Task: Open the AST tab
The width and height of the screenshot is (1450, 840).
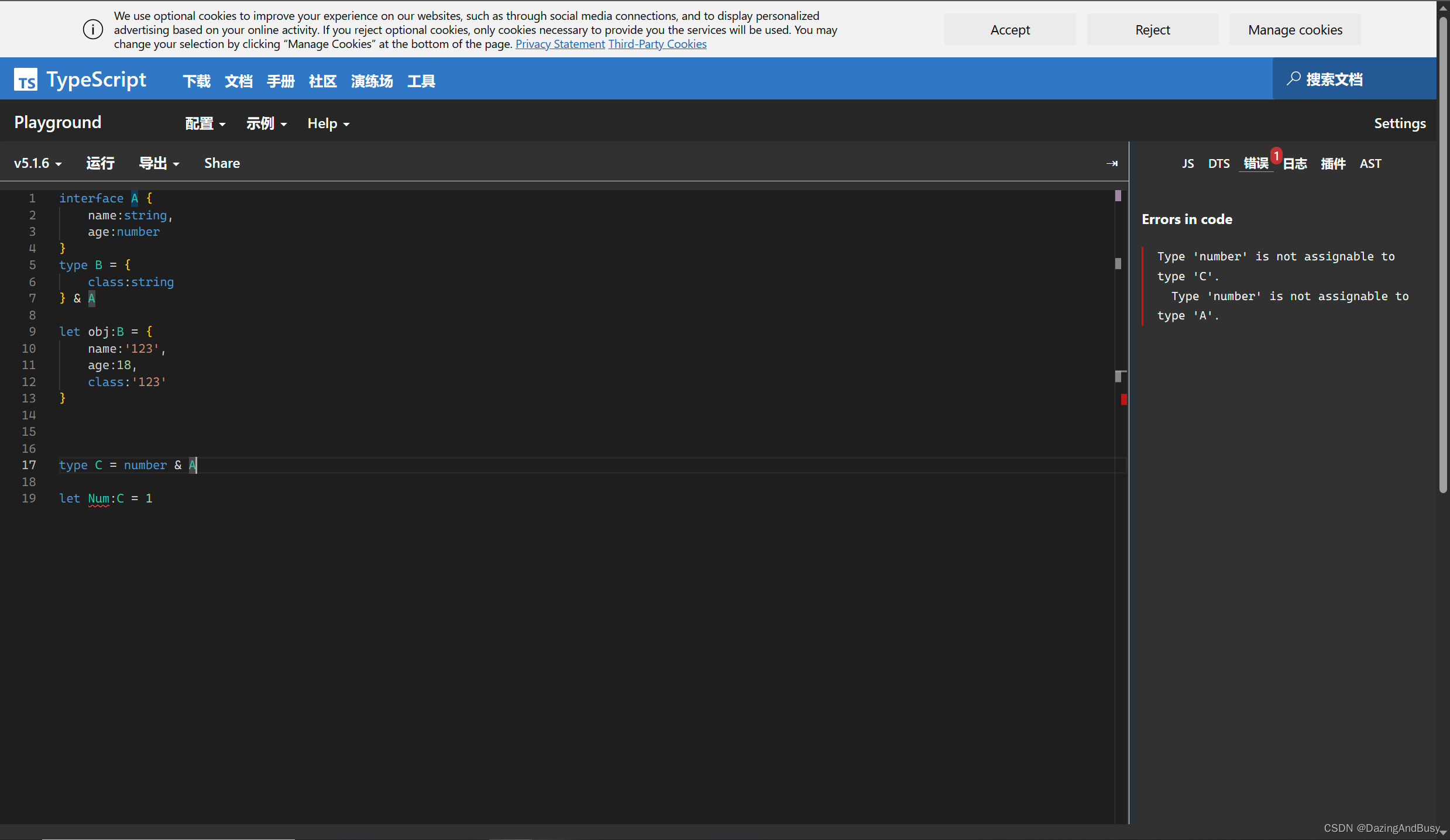Action: tap(1370, 163)
